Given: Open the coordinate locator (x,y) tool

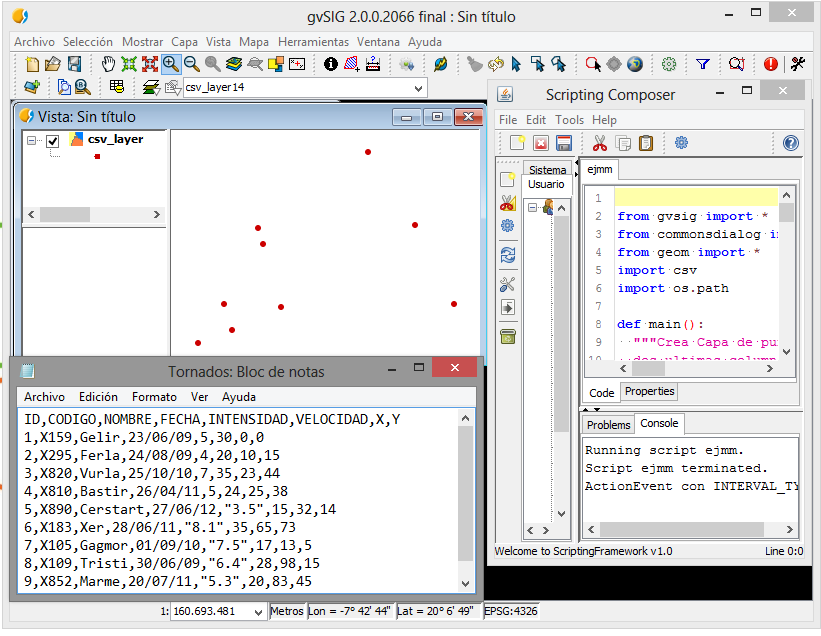Looking at the screenshot, I should (297, 64).
